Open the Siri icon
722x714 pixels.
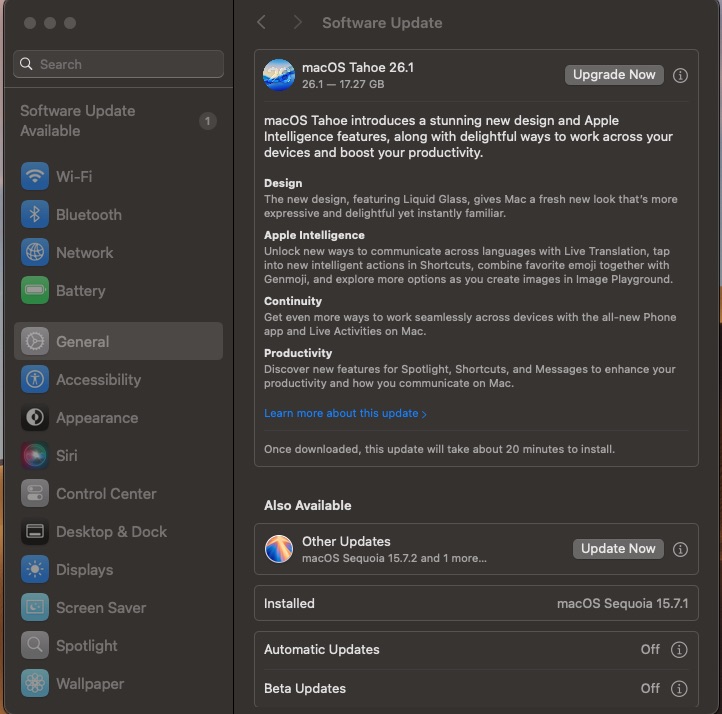35,455
